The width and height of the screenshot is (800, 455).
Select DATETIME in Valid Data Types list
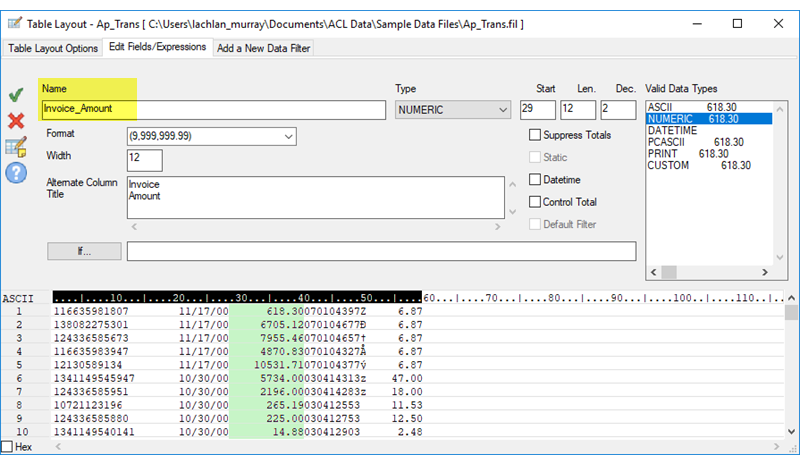coord(670,130)
